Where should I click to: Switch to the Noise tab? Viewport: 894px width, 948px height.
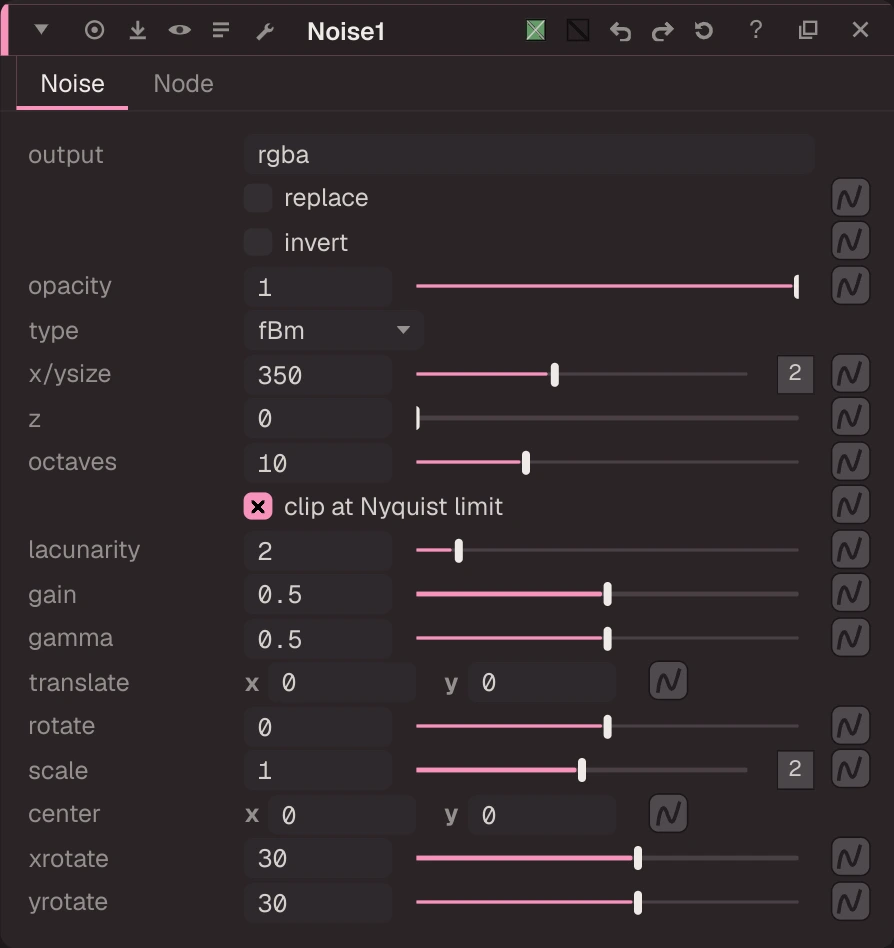pos(73,84)
